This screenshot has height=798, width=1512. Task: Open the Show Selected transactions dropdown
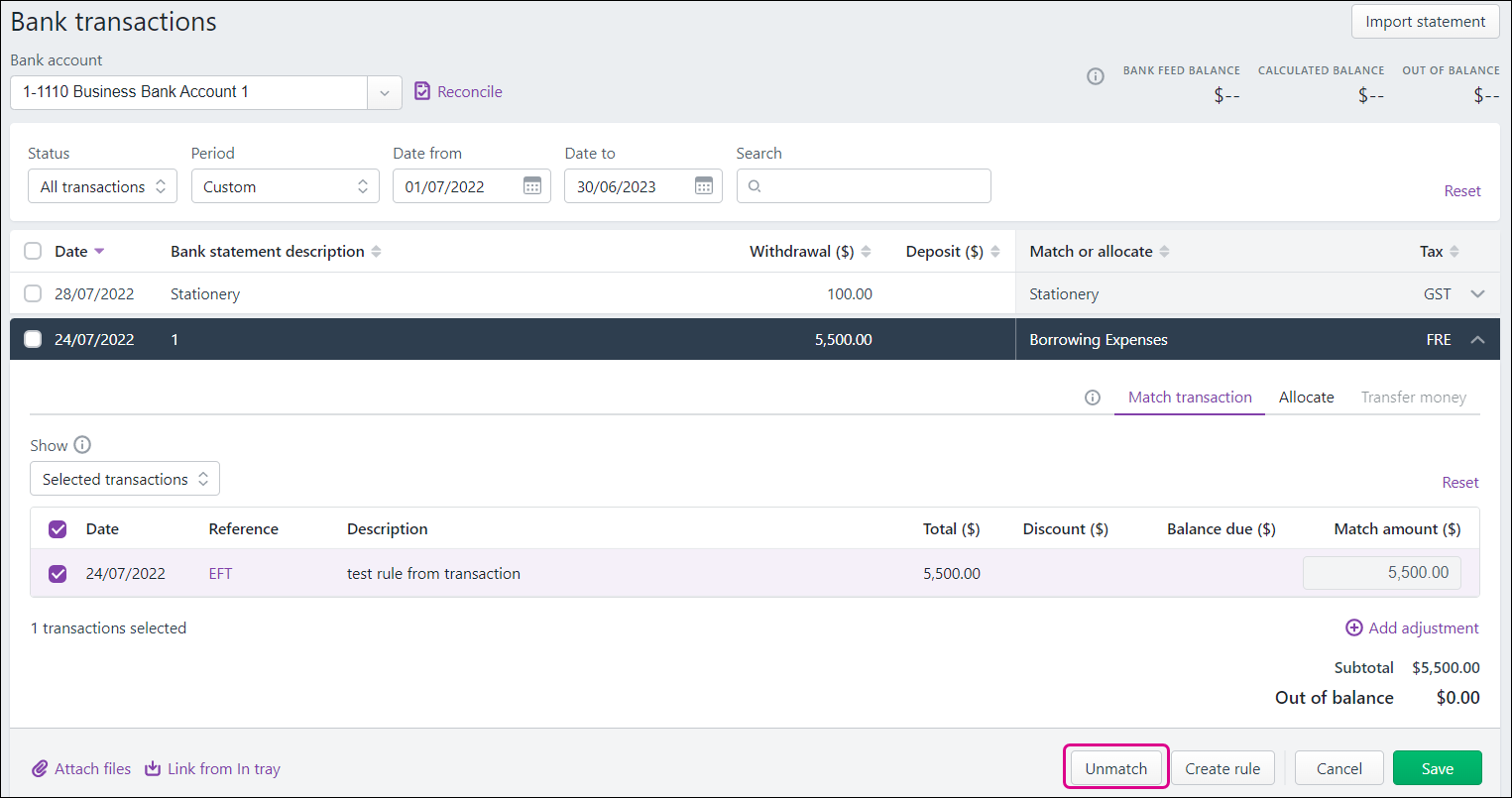[x=125, y=479]
